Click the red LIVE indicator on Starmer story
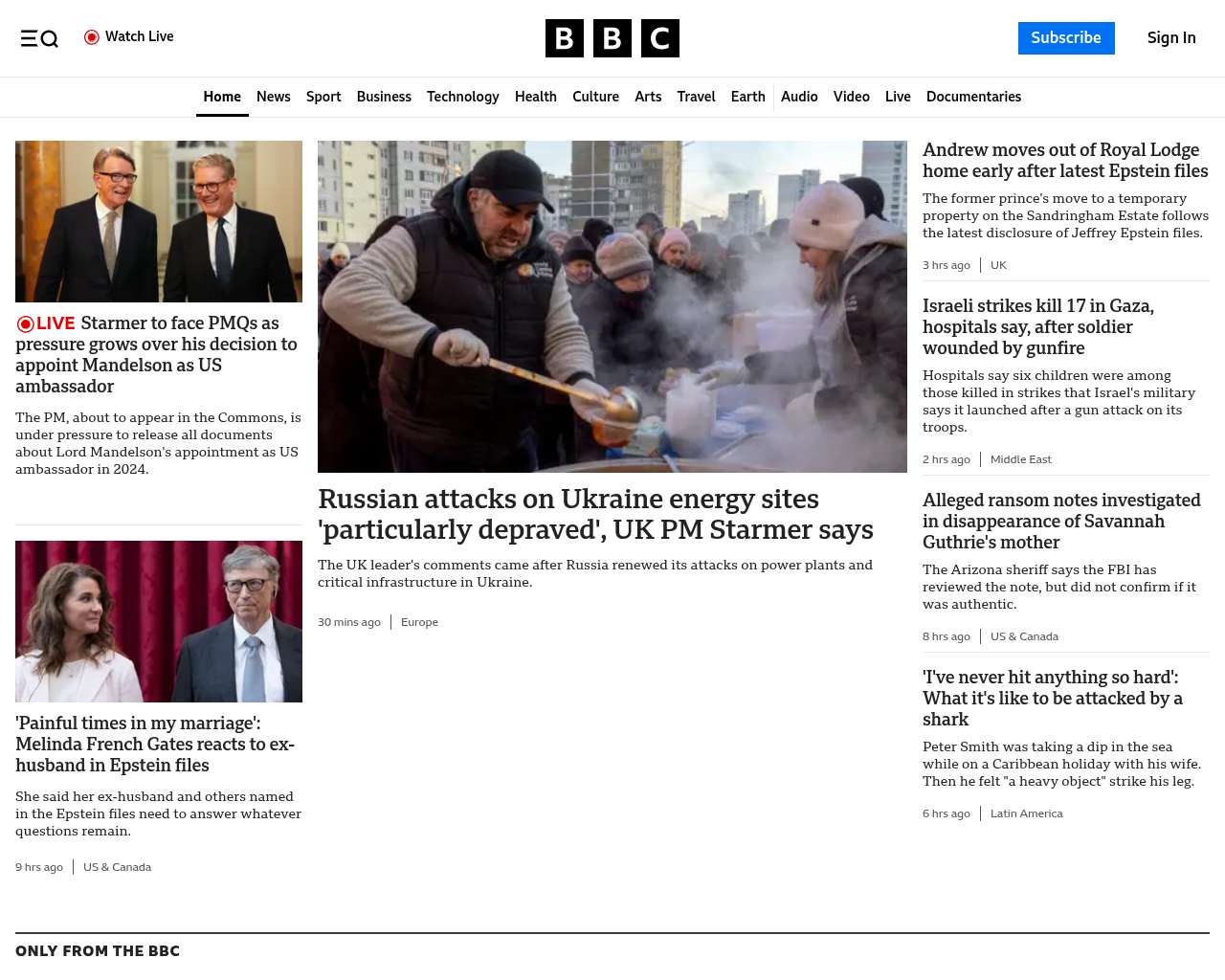1225x980 pixels. [45, 323]
